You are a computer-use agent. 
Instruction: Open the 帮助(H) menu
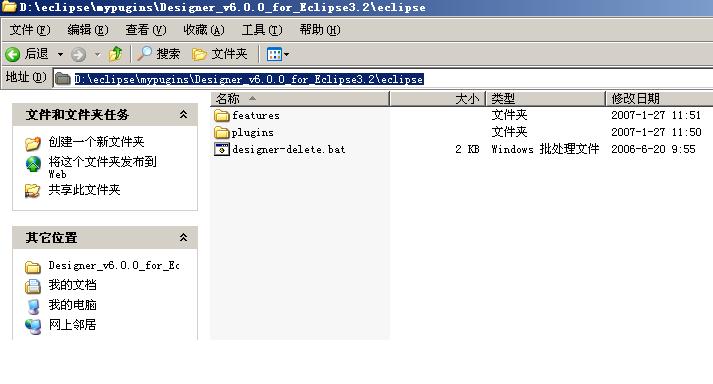[x=320, y=30]
